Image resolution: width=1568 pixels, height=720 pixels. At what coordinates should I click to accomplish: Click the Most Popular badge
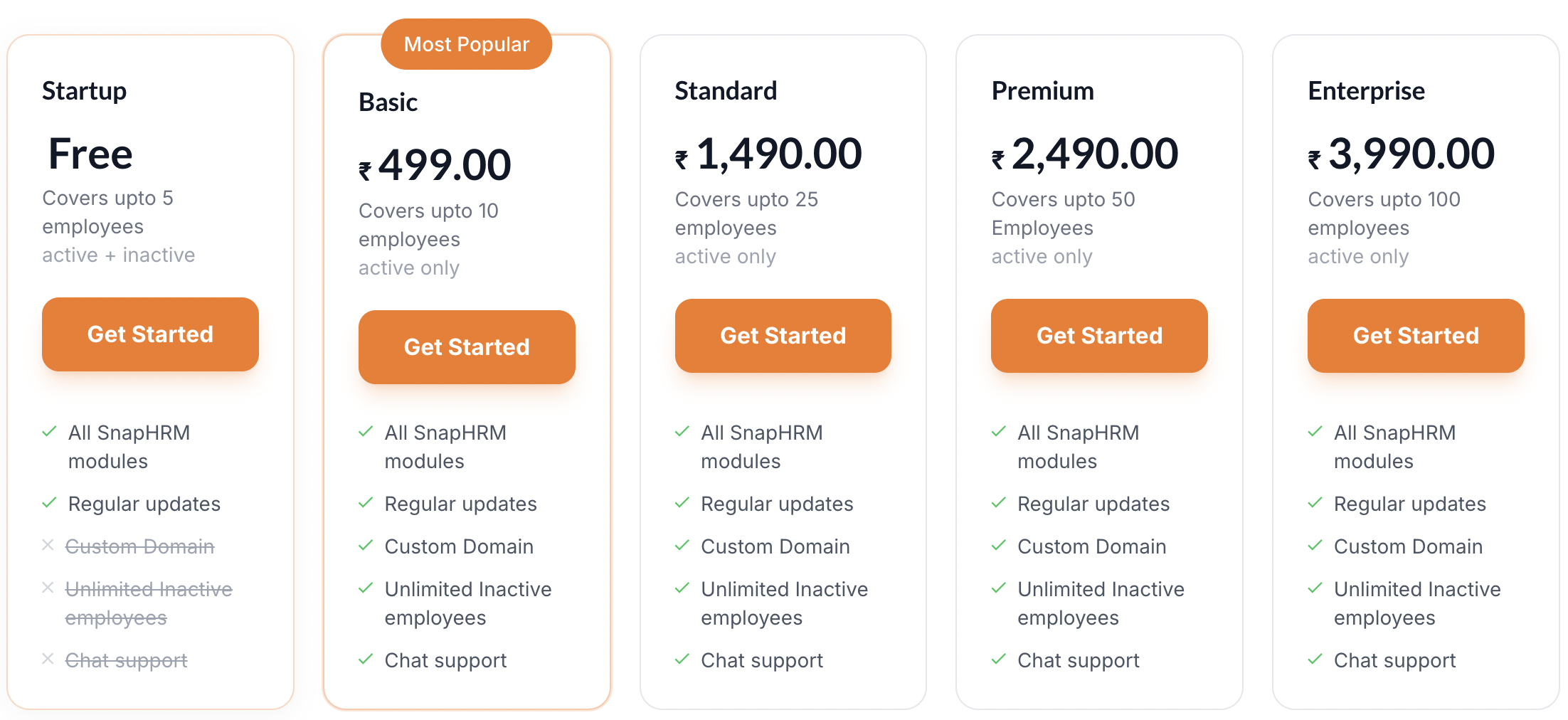pos(467,44)
